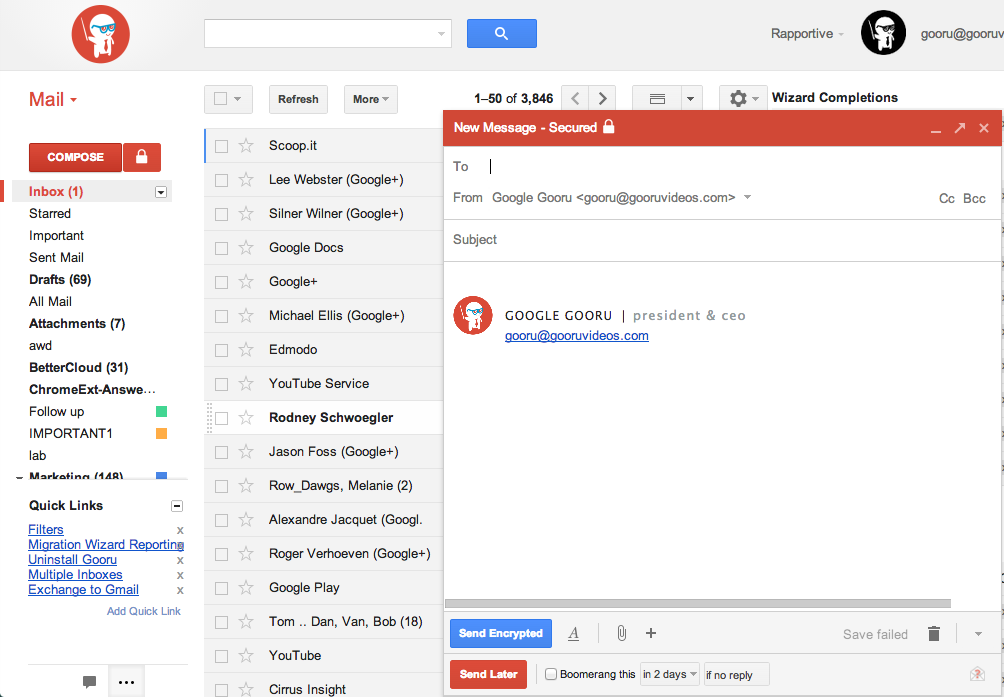Screen dimensions: 1004x697
Task: Open formatting options in compose window
Action: coord(574,634)
